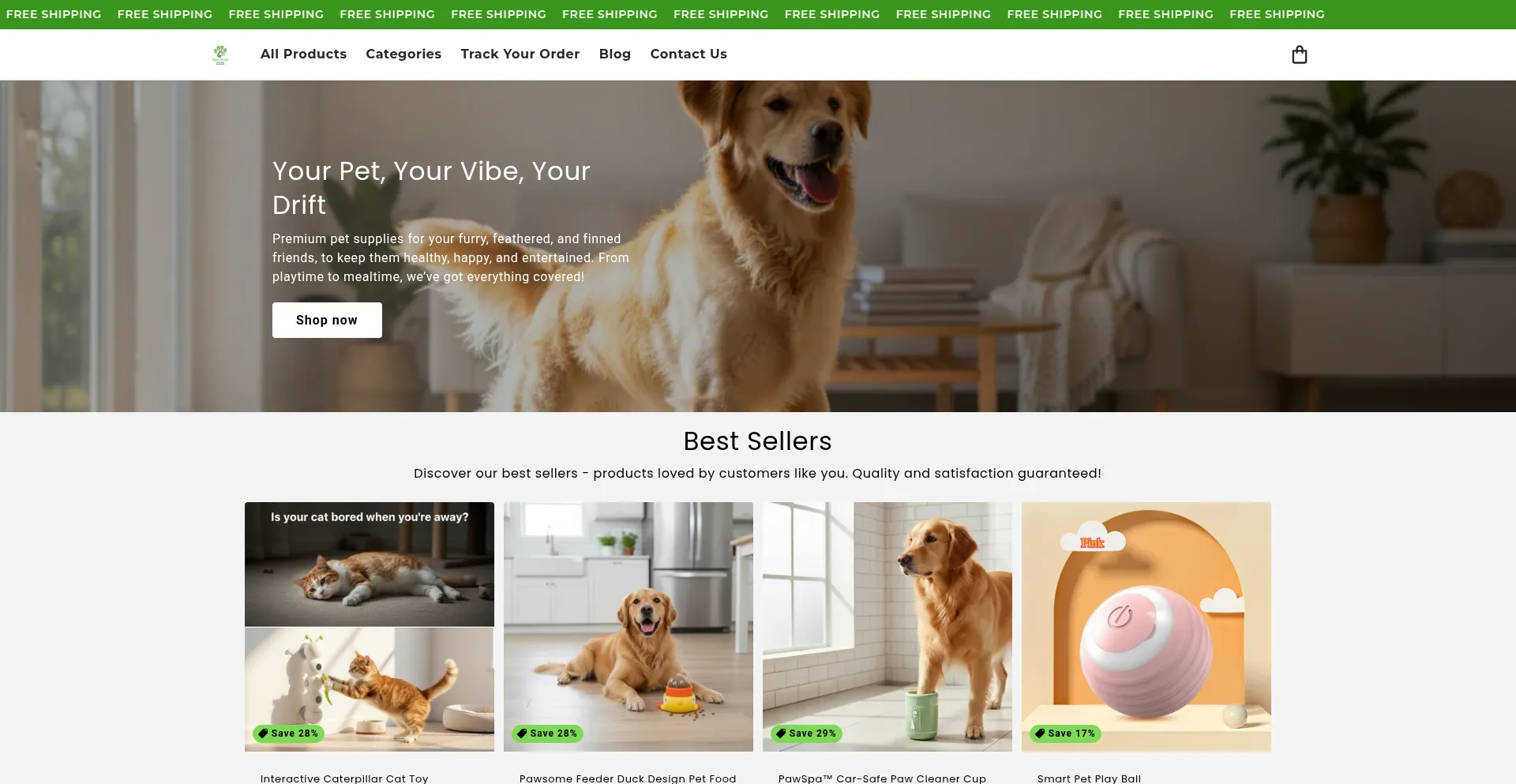Click the Interactive Caterpillar Cat Toy title link
Screen dimensions: 1516x784
coord(344,778)
